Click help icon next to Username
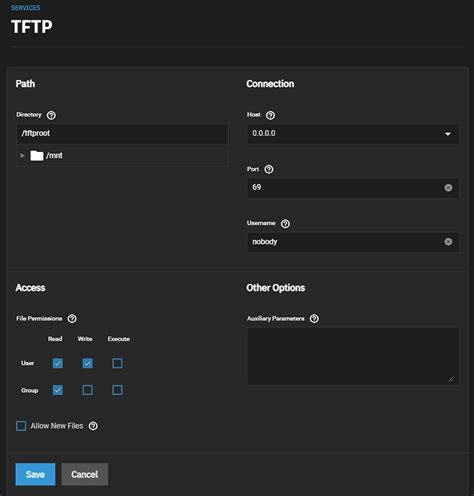 285,224
